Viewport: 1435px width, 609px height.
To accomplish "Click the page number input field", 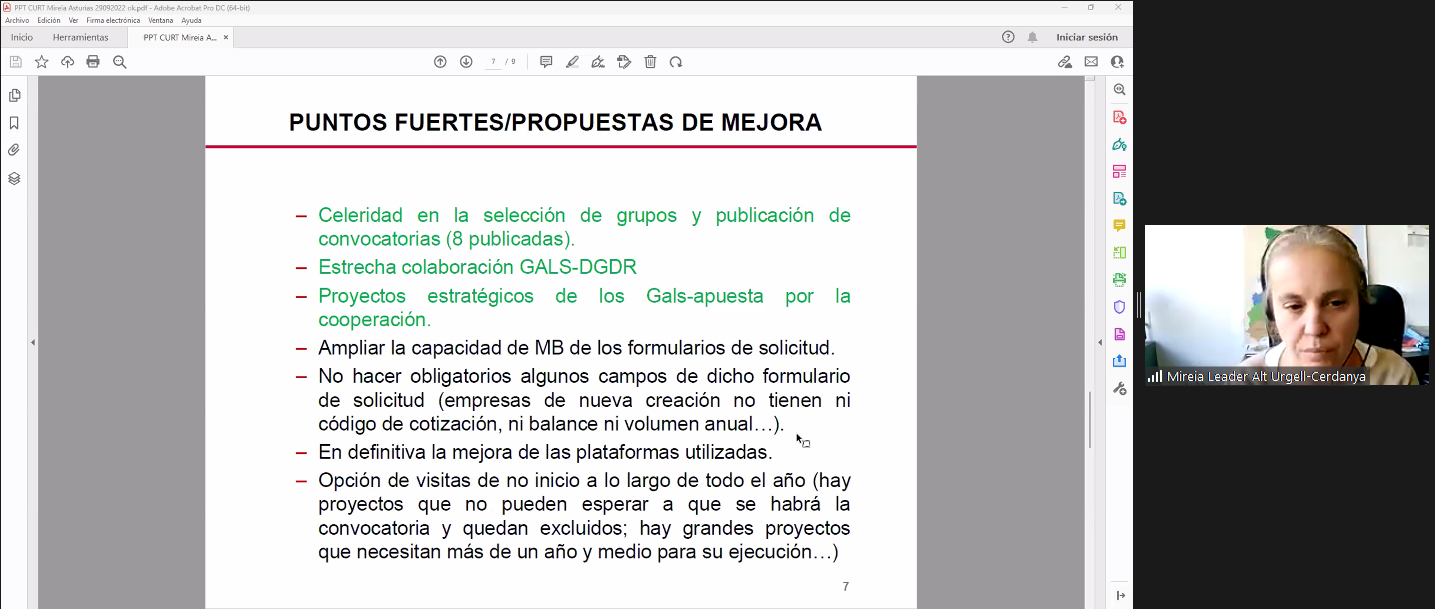I will point(493,62).
